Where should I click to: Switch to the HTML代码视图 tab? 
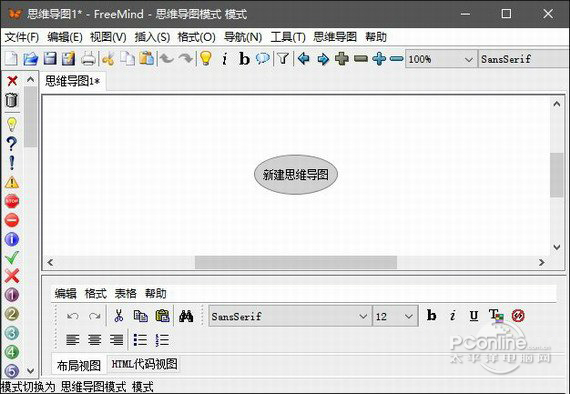144,364
